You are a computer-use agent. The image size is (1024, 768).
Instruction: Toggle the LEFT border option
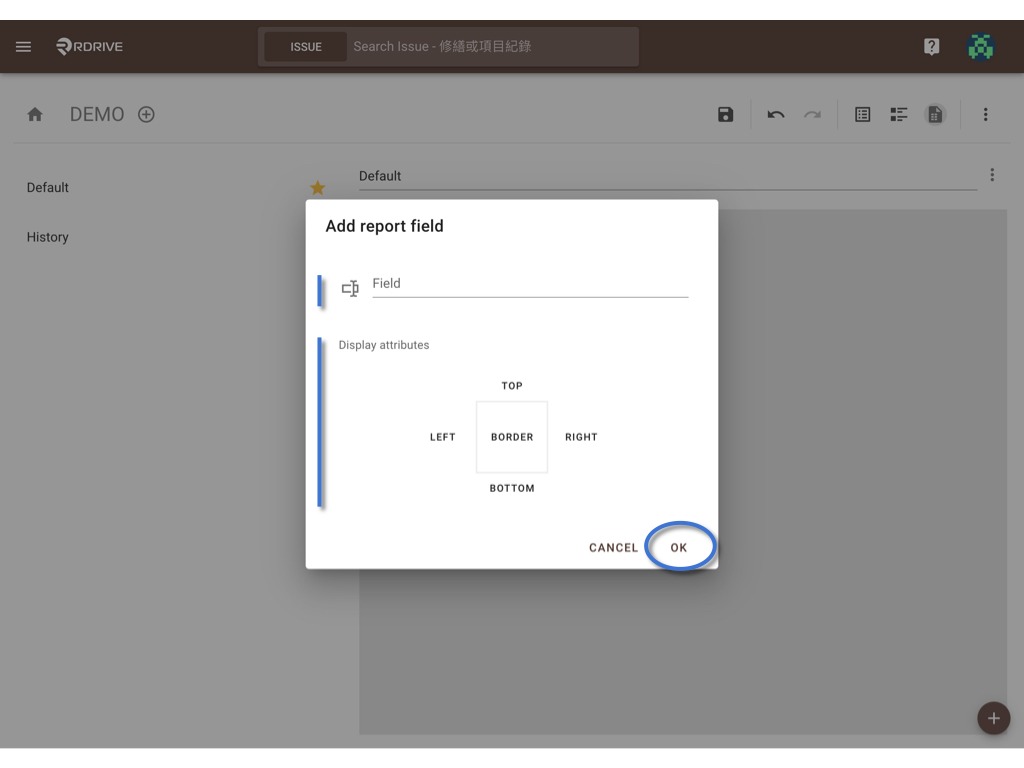pos(442,437)
